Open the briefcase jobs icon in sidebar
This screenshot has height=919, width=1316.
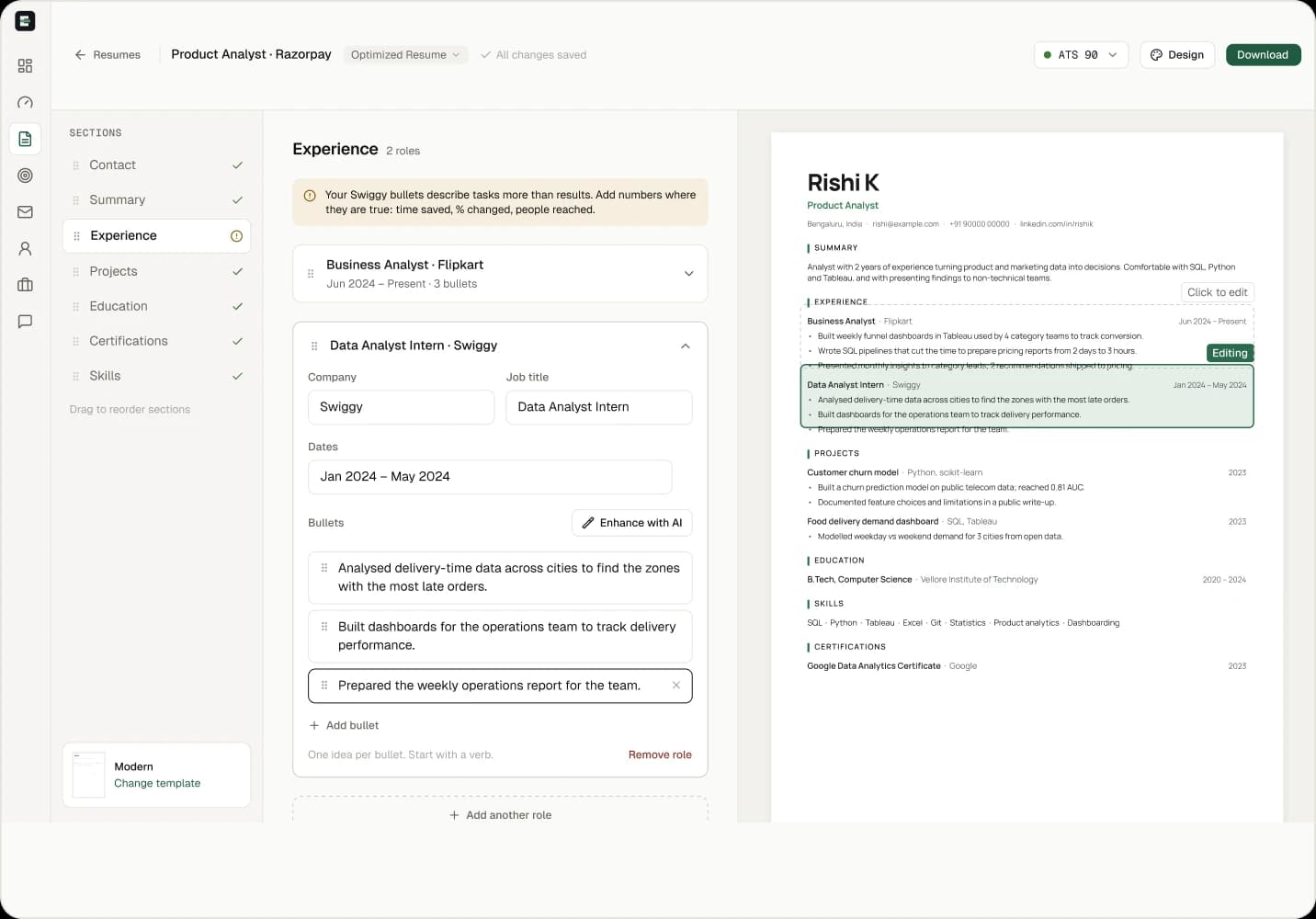pyautogui.click(x=25, y=285)
